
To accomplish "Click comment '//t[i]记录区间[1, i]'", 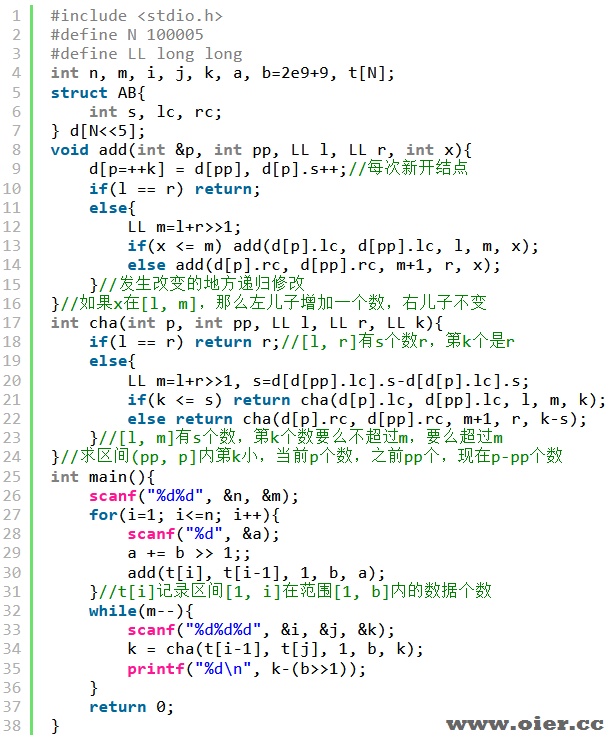I will [295, 591].
